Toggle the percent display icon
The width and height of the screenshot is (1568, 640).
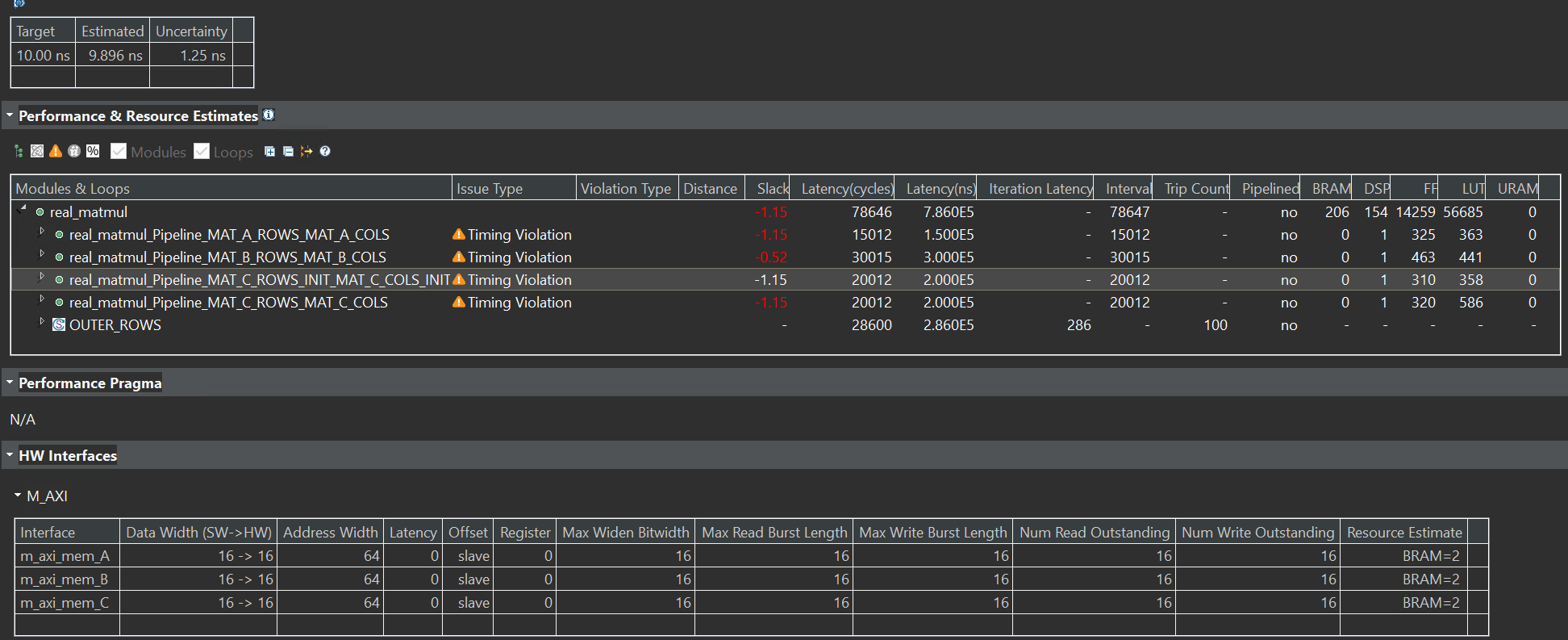coord(93,151)
